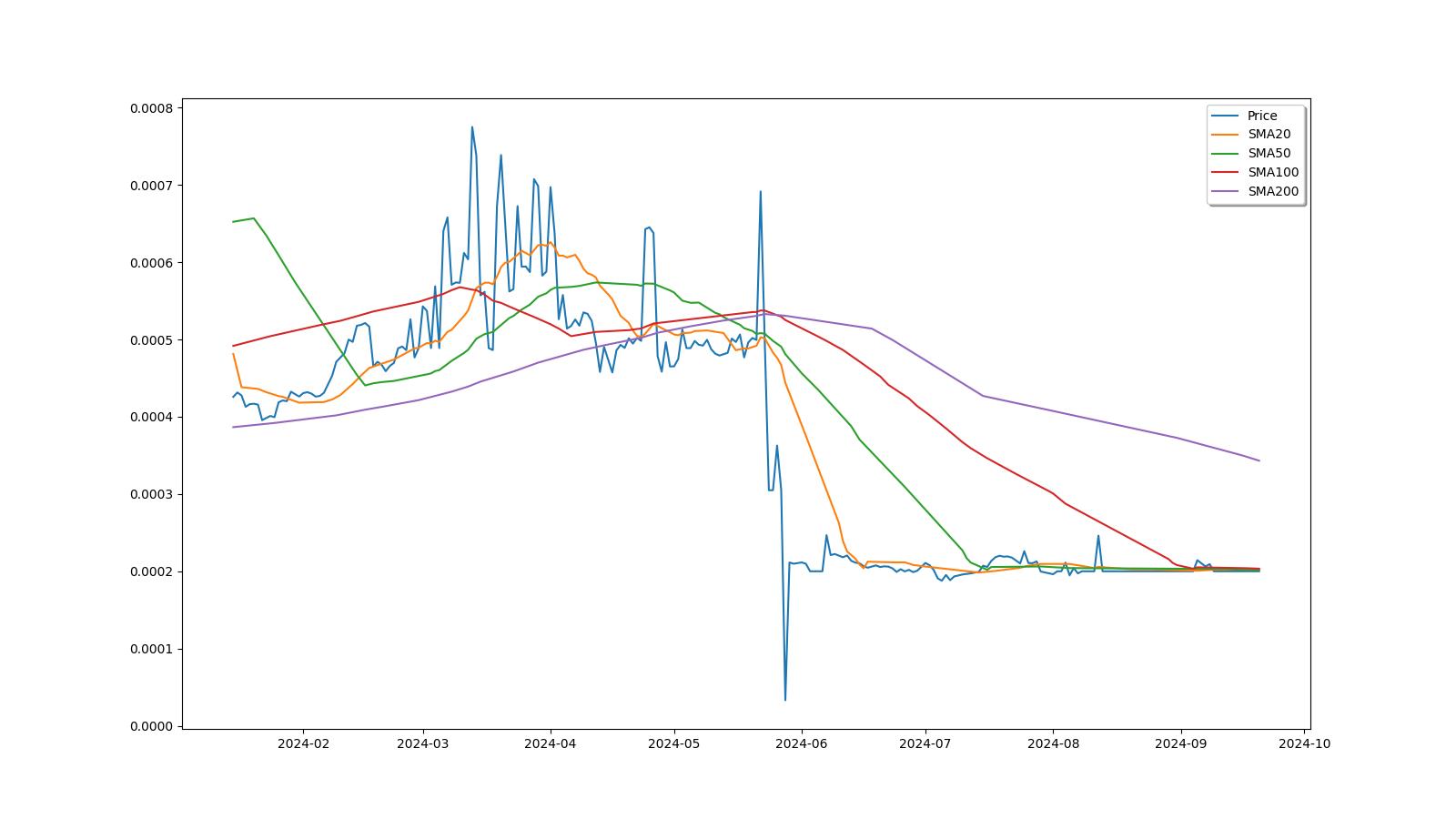Click the 2024-06 x-axis label
This screenshot has width=1456, height=819.
point(801,743)
